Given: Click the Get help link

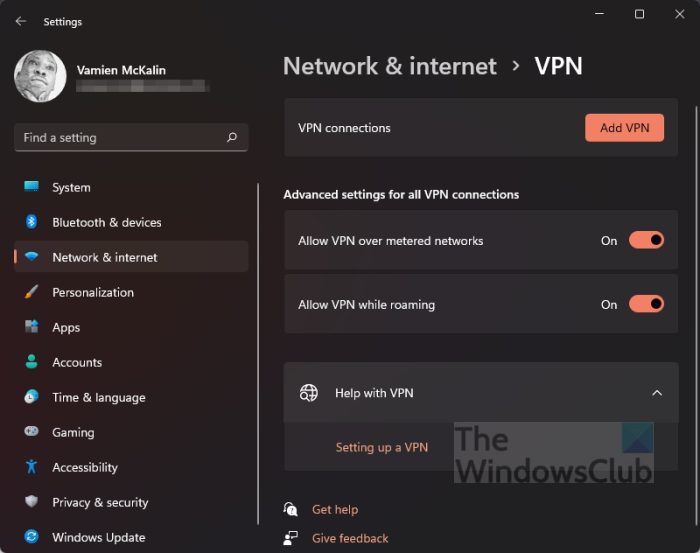Looking at the screenshot, I should click(334, 509).
